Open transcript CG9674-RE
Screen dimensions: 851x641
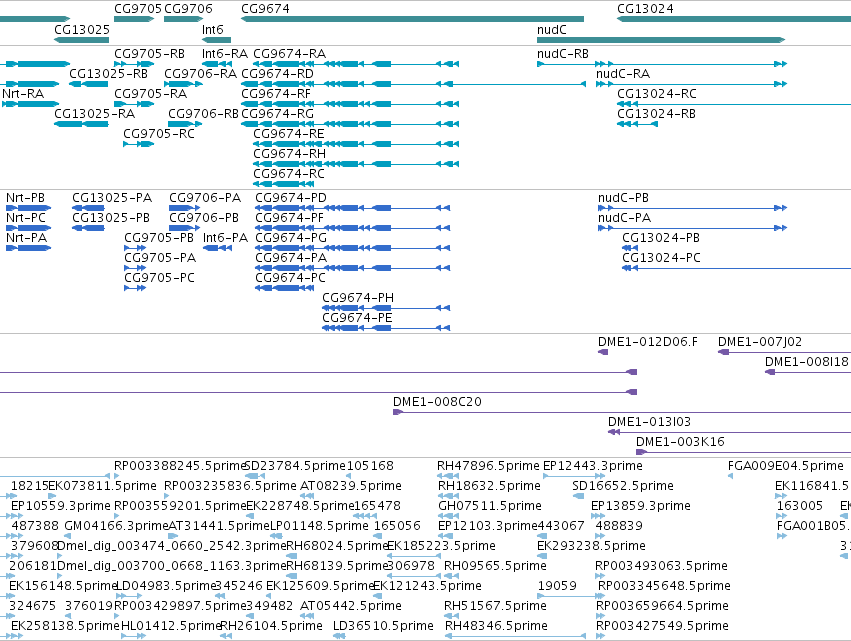[x=289, y=134]
